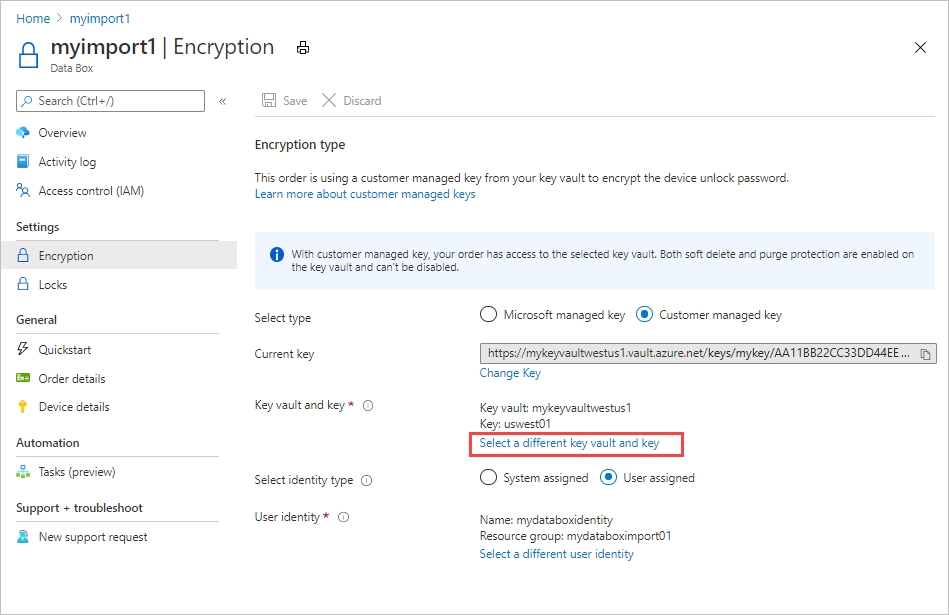This screenshot has height=615, width=949.
Task: Open the Overview menu item
Action: pyautogui.click(x=62, y=133)
